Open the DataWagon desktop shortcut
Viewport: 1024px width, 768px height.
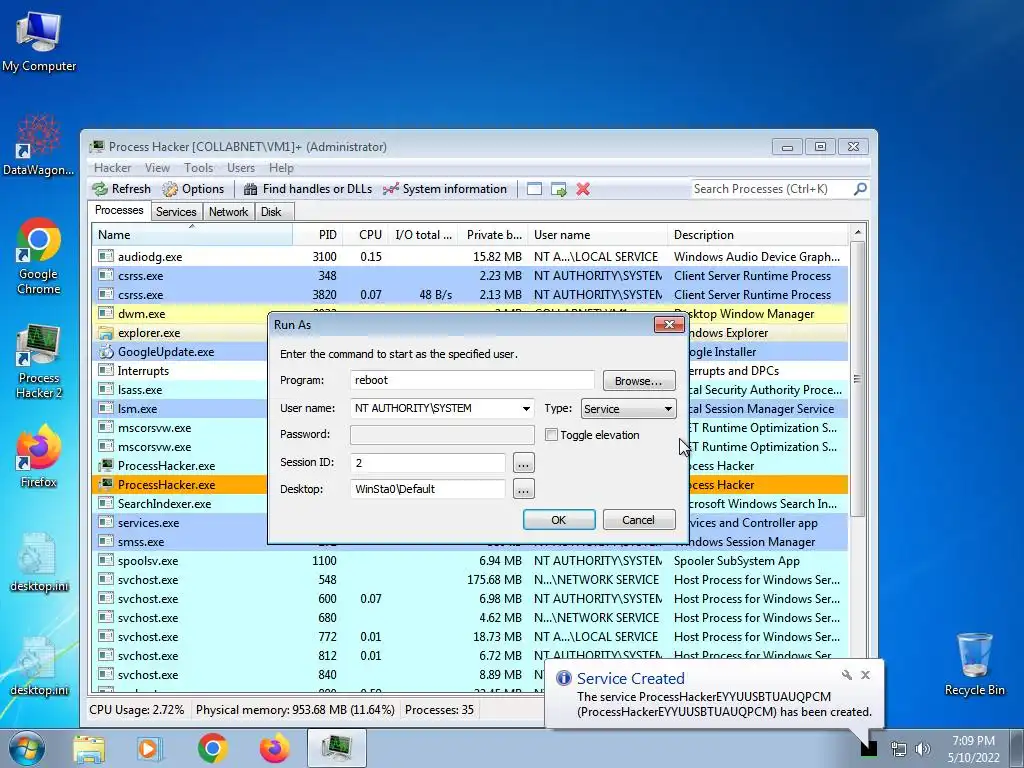point(39,145)
